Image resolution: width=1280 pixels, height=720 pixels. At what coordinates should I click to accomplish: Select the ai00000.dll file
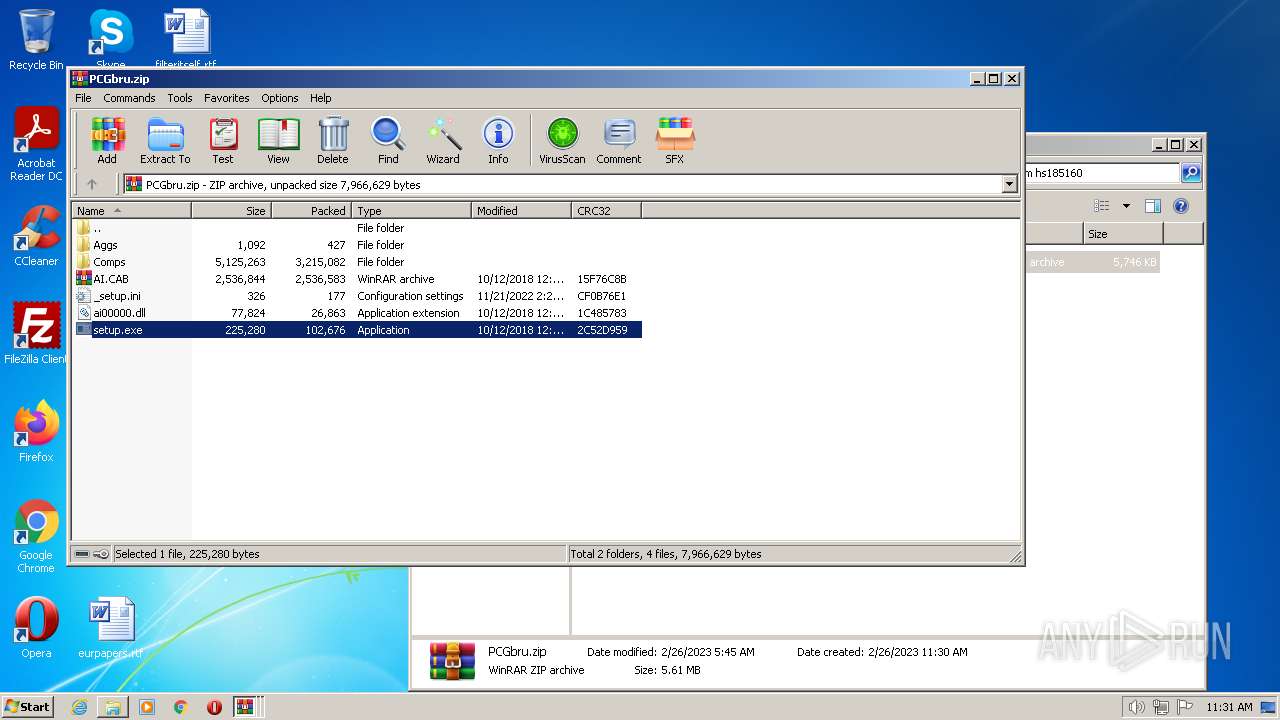357,313
